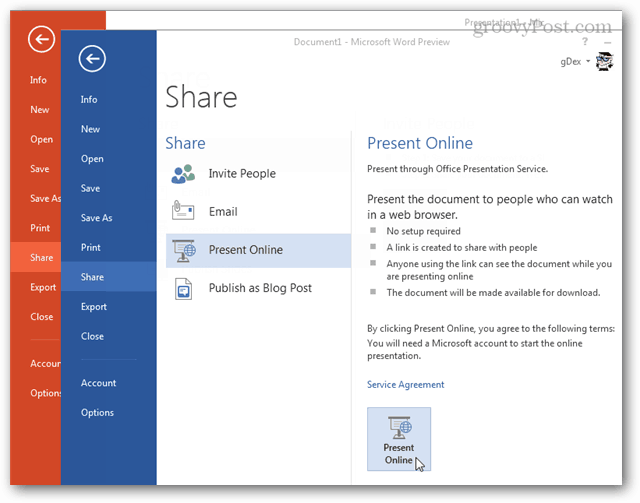
Task: Click the gDex username text
Action: [x=571, y=62]
